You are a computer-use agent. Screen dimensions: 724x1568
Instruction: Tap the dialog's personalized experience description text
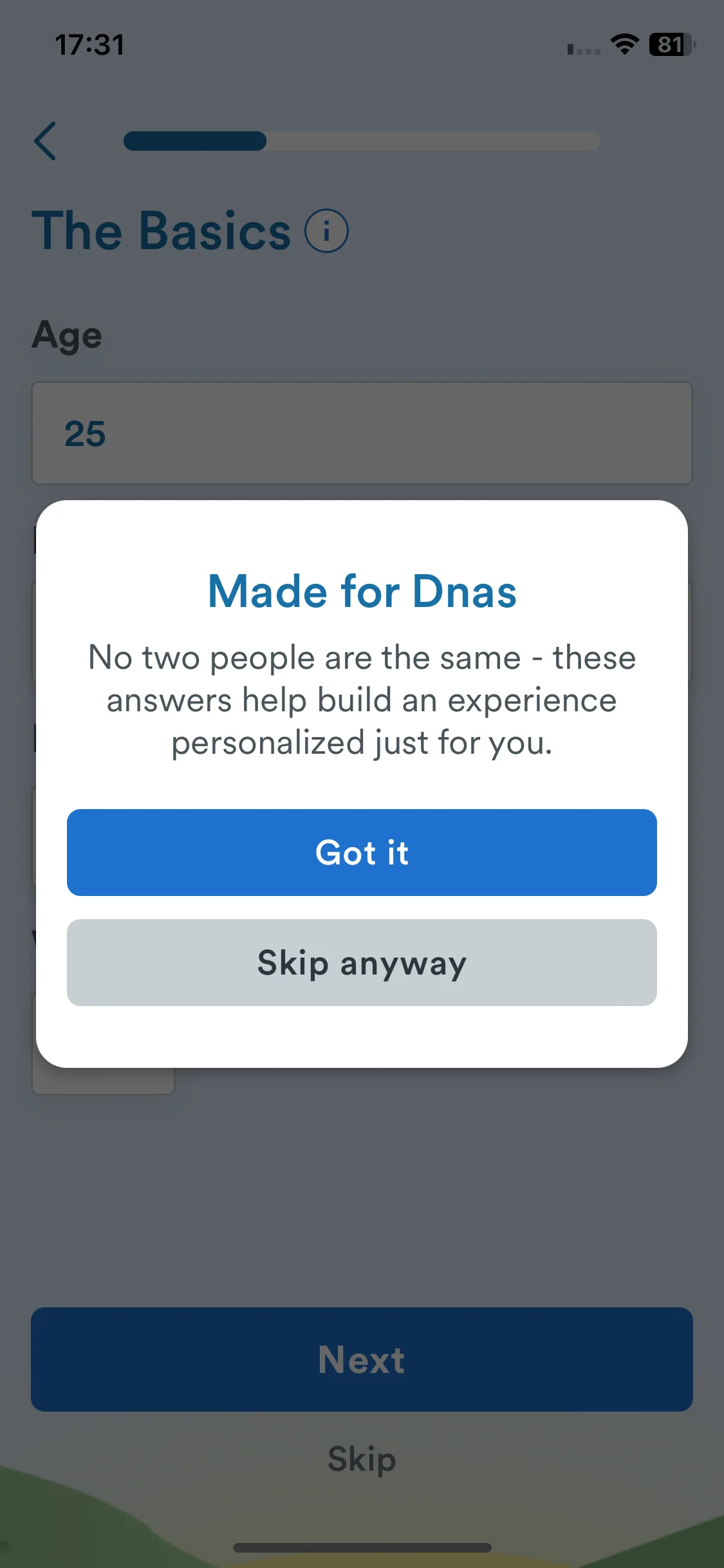pyautogui.click(x=362, y=700)
